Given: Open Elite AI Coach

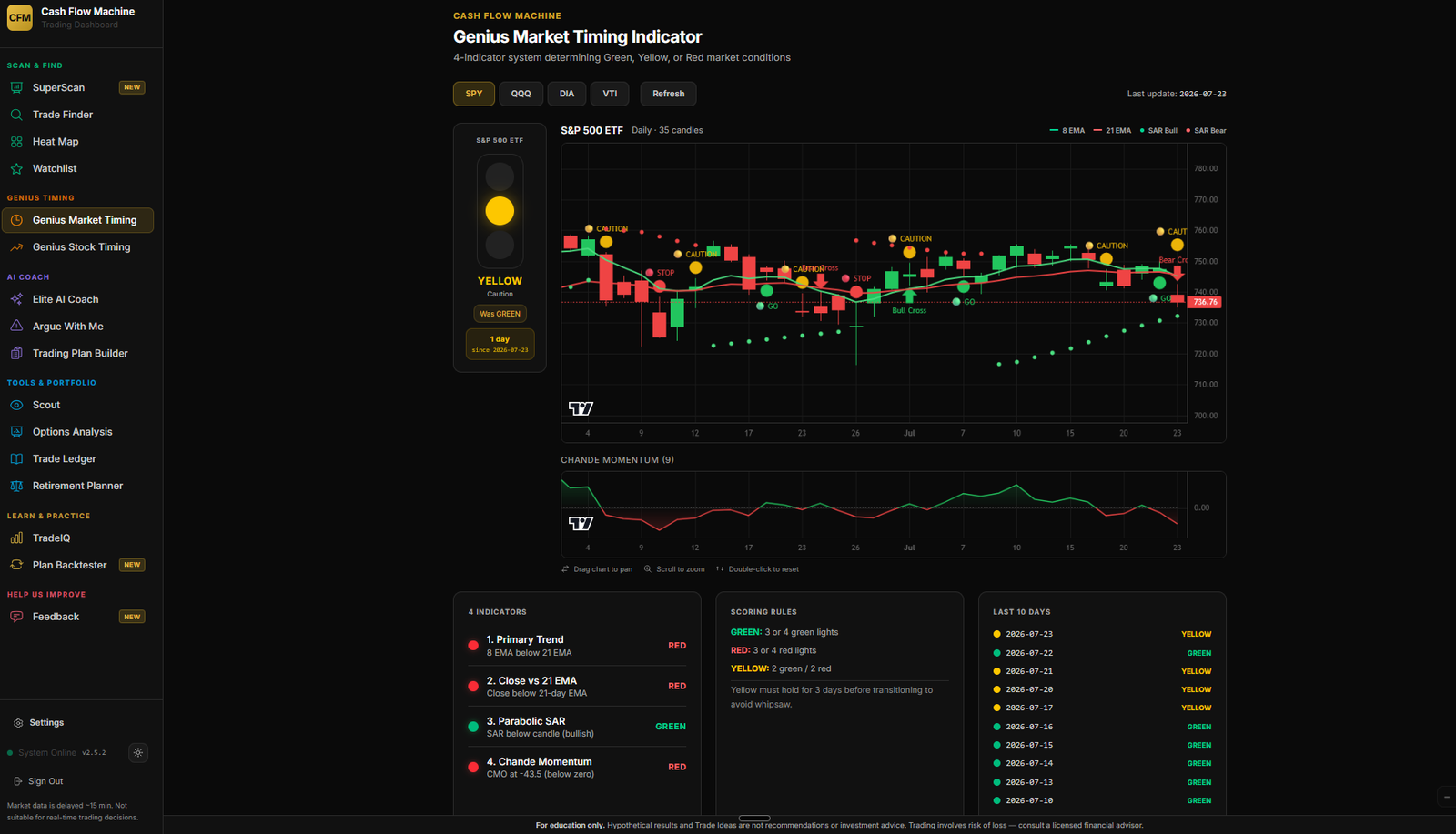Looking at the screenshot, I should point(77,299).
